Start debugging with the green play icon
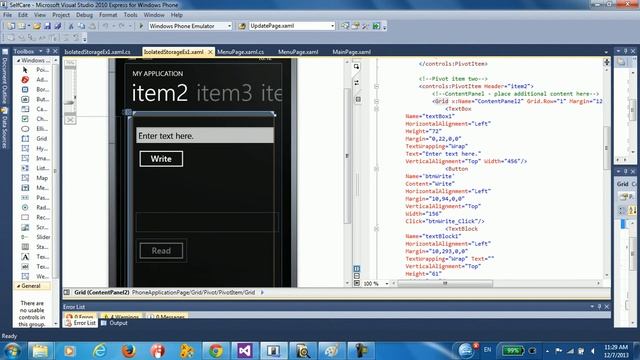Screen dimensions: 640x360 tap(141, 26)
